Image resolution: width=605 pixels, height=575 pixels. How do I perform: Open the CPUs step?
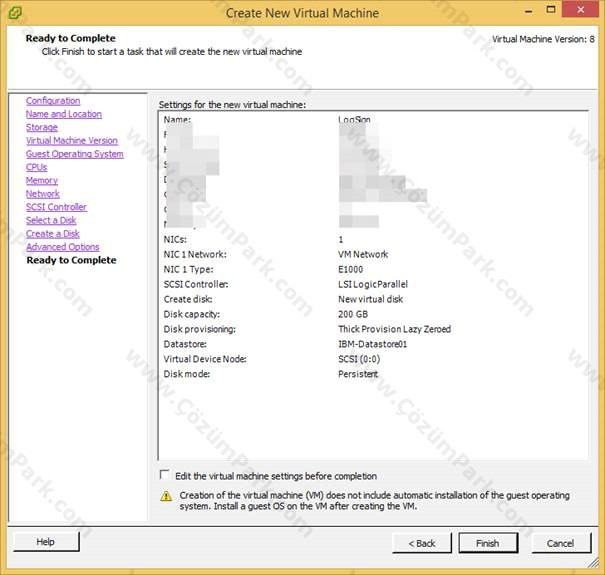point(37,167)
